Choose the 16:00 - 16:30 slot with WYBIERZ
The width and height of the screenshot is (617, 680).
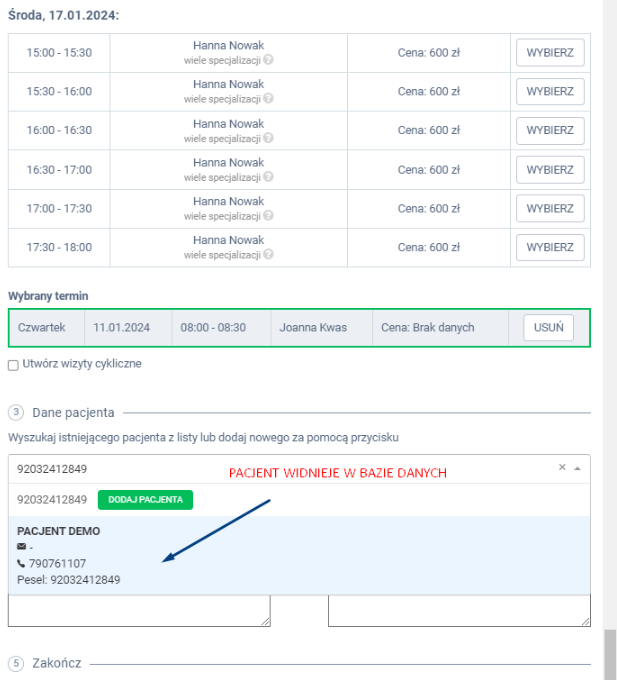pyautogui.click(x=549, y=130)
